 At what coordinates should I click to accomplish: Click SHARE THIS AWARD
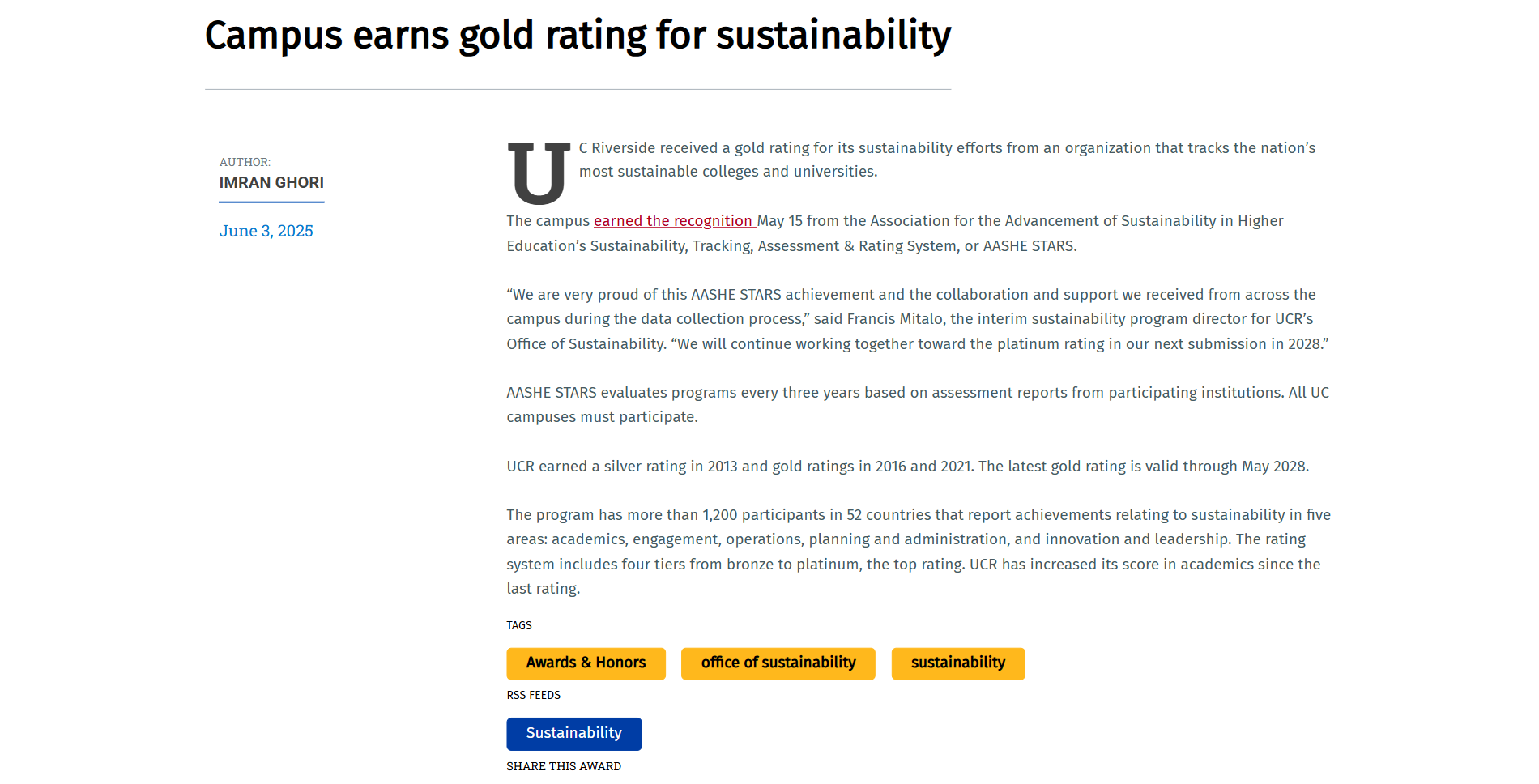coord(563,766)
